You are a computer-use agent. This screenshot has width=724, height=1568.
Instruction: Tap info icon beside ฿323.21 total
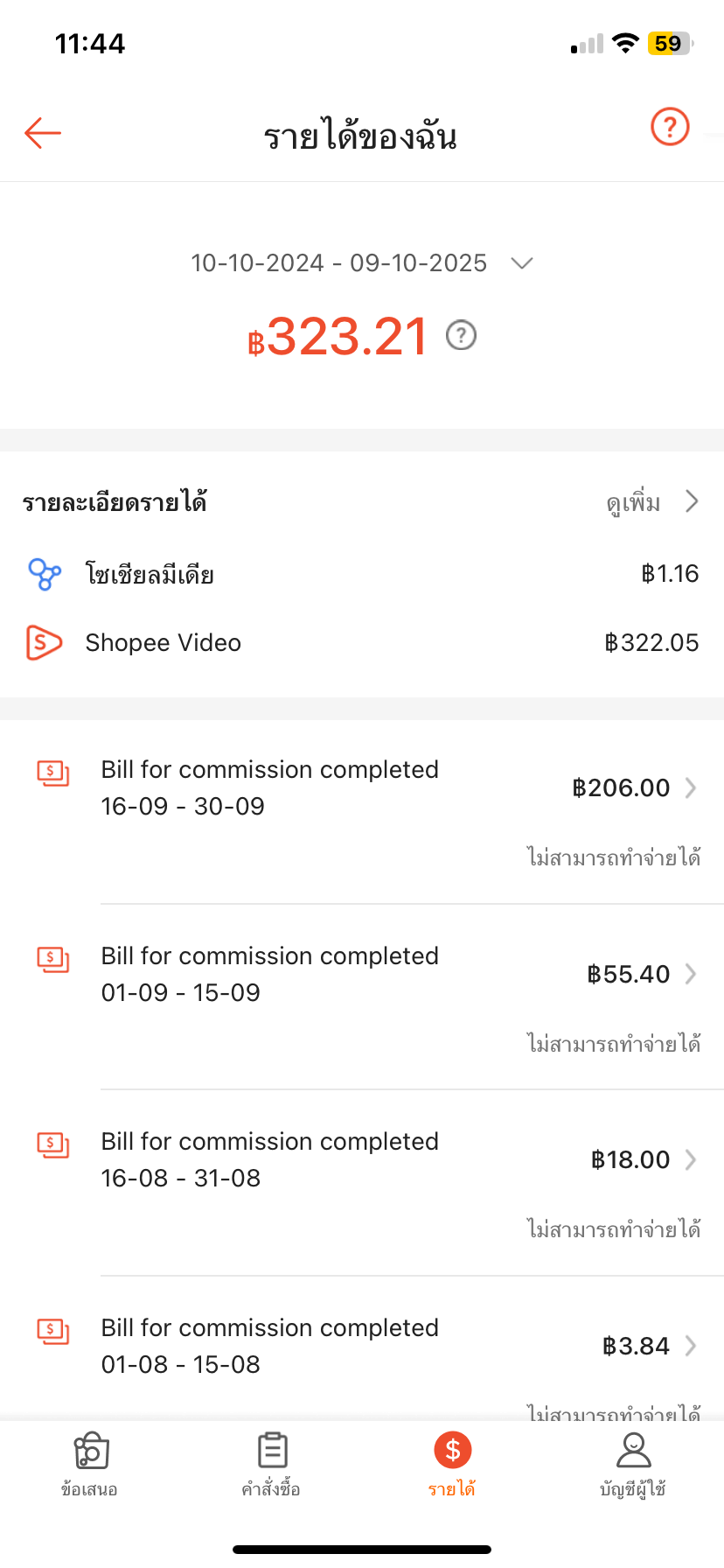point(461,335)
